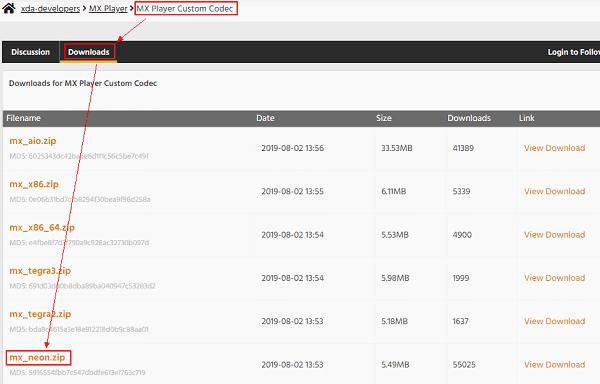Open MX Player breadcrumb link
The image size is (600, 384).
[x=108, y=8]
